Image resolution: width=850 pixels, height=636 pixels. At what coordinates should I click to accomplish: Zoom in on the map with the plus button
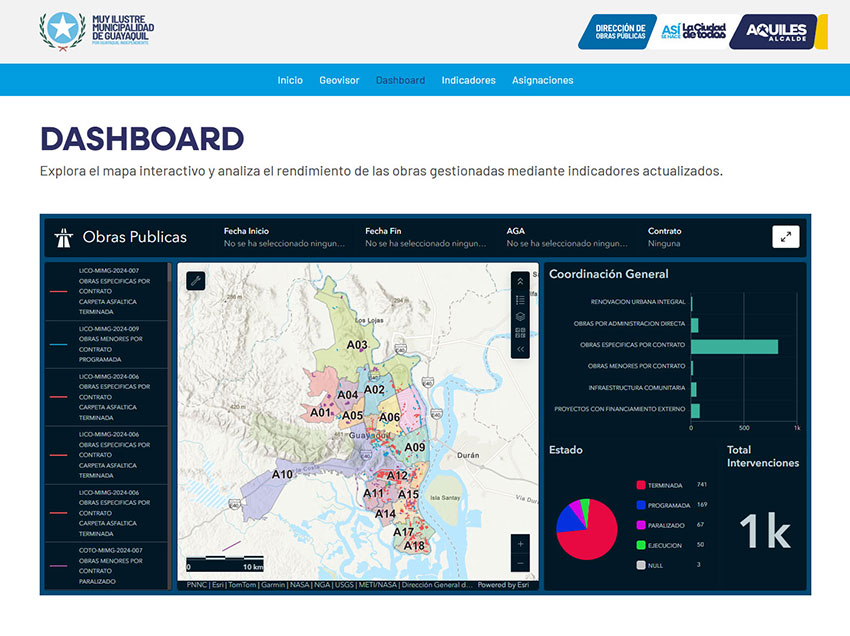[520, 544]
